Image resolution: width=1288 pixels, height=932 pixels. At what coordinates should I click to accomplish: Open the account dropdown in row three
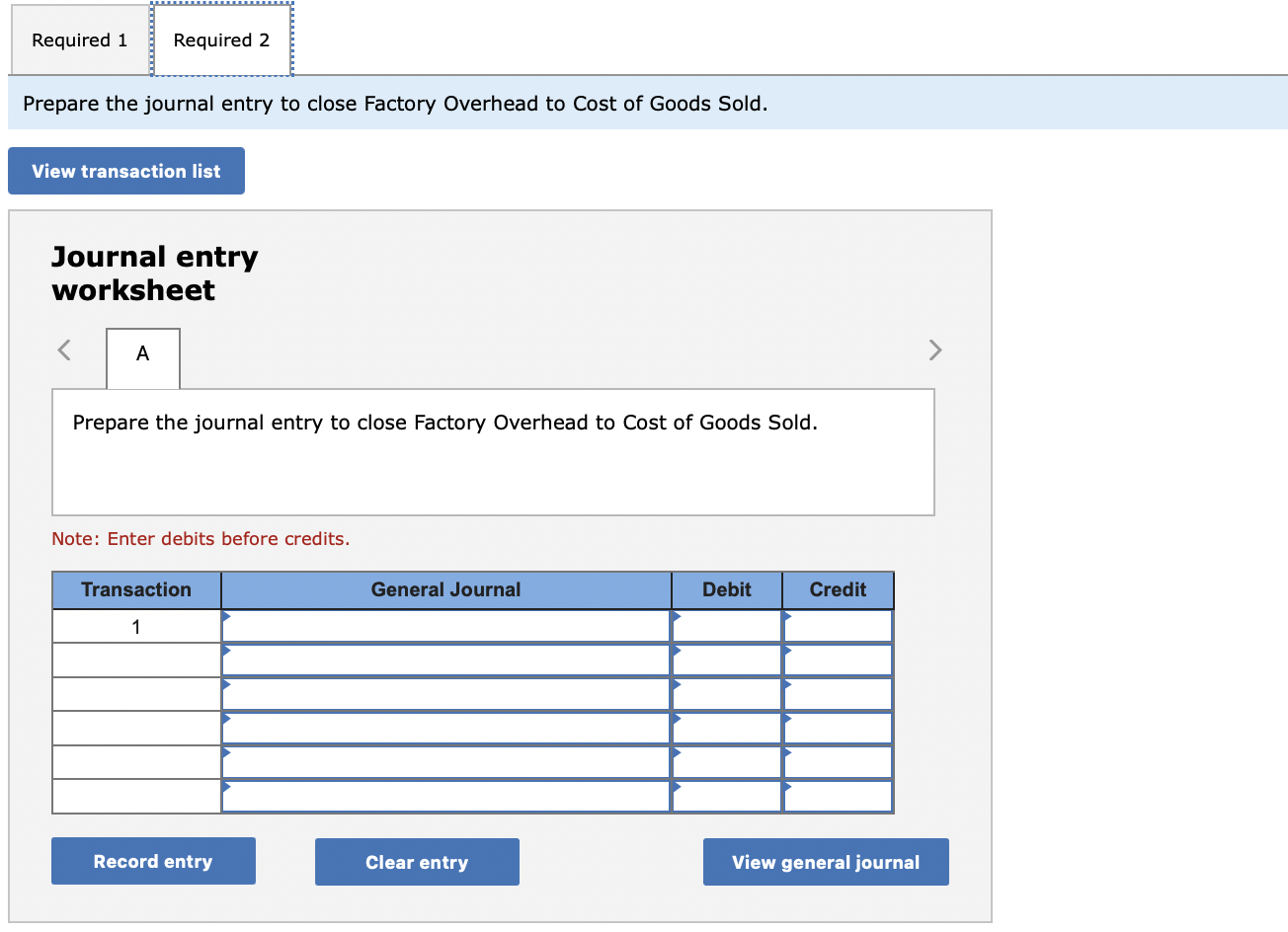pyautogui.click(x=444, y=693)
